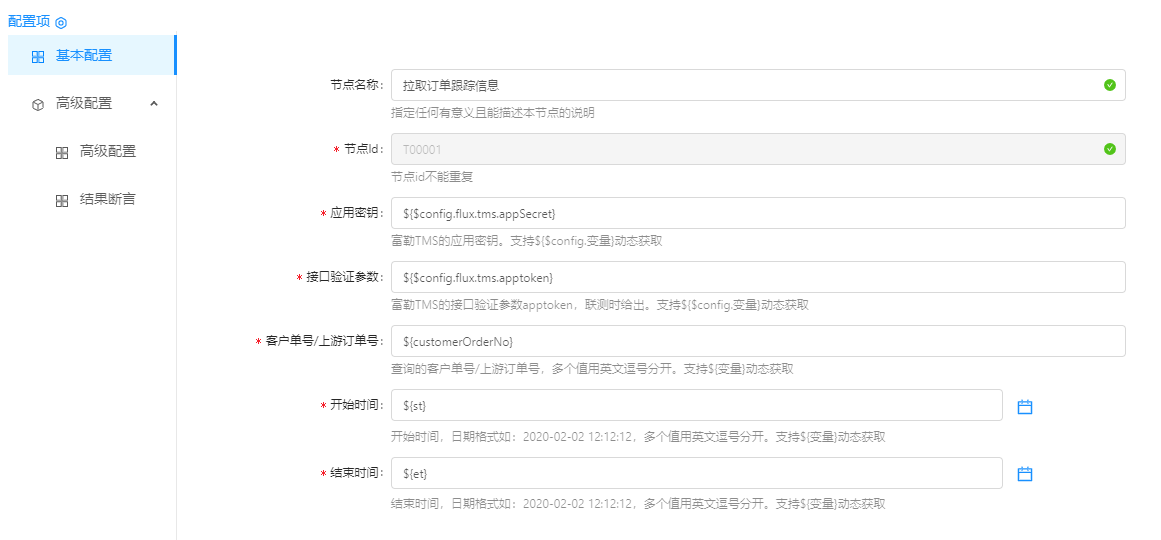1161x540 pixels.
Task: Click the cube icon of 高级配置 group
Action: click(x=38, y=104)
